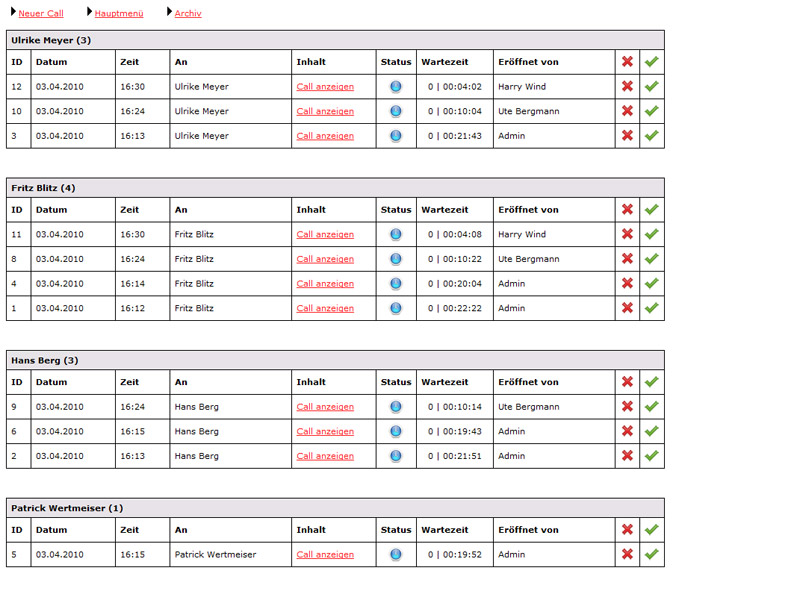Click the Ulrike Meyer (3) group header
This screenshot has height=600, width=800.
coord(335,40)
